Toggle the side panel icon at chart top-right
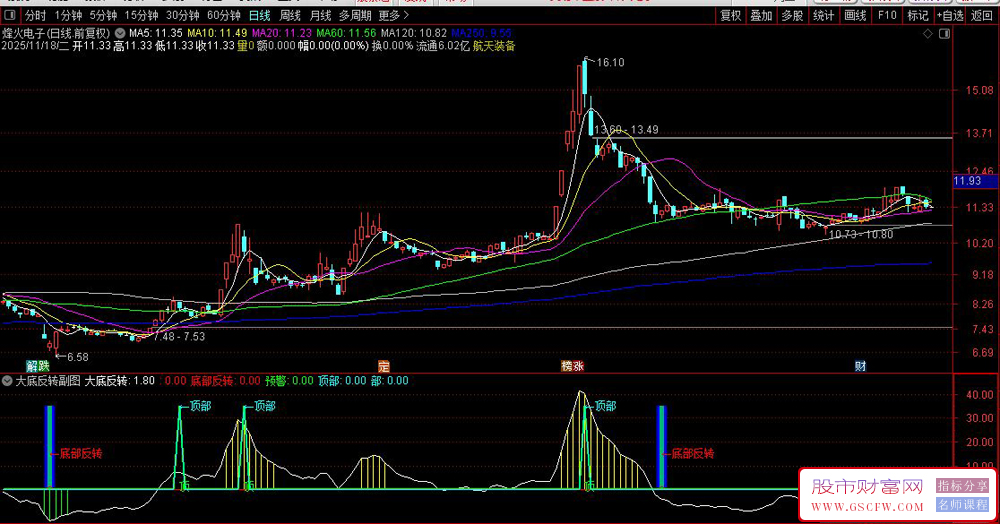This screenshot has height=524, width=1000. tap(942, 34)
